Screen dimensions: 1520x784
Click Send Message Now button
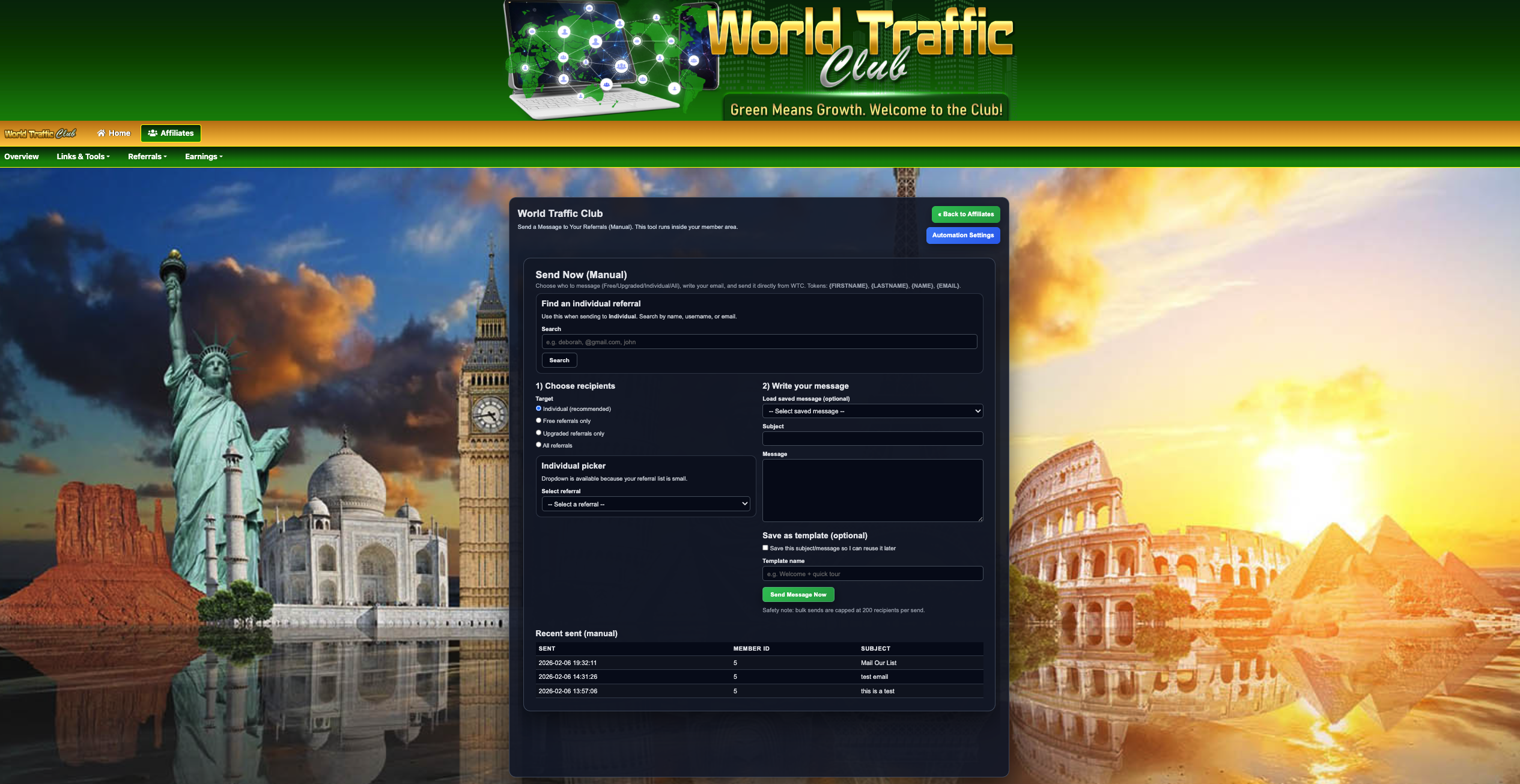798,595
